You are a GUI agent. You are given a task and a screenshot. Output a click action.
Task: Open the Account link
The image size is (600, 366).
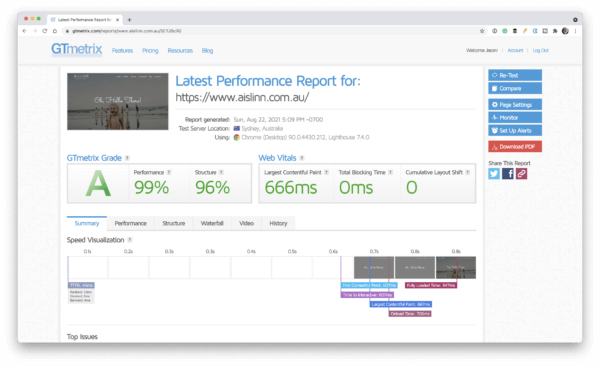point(515,50)
